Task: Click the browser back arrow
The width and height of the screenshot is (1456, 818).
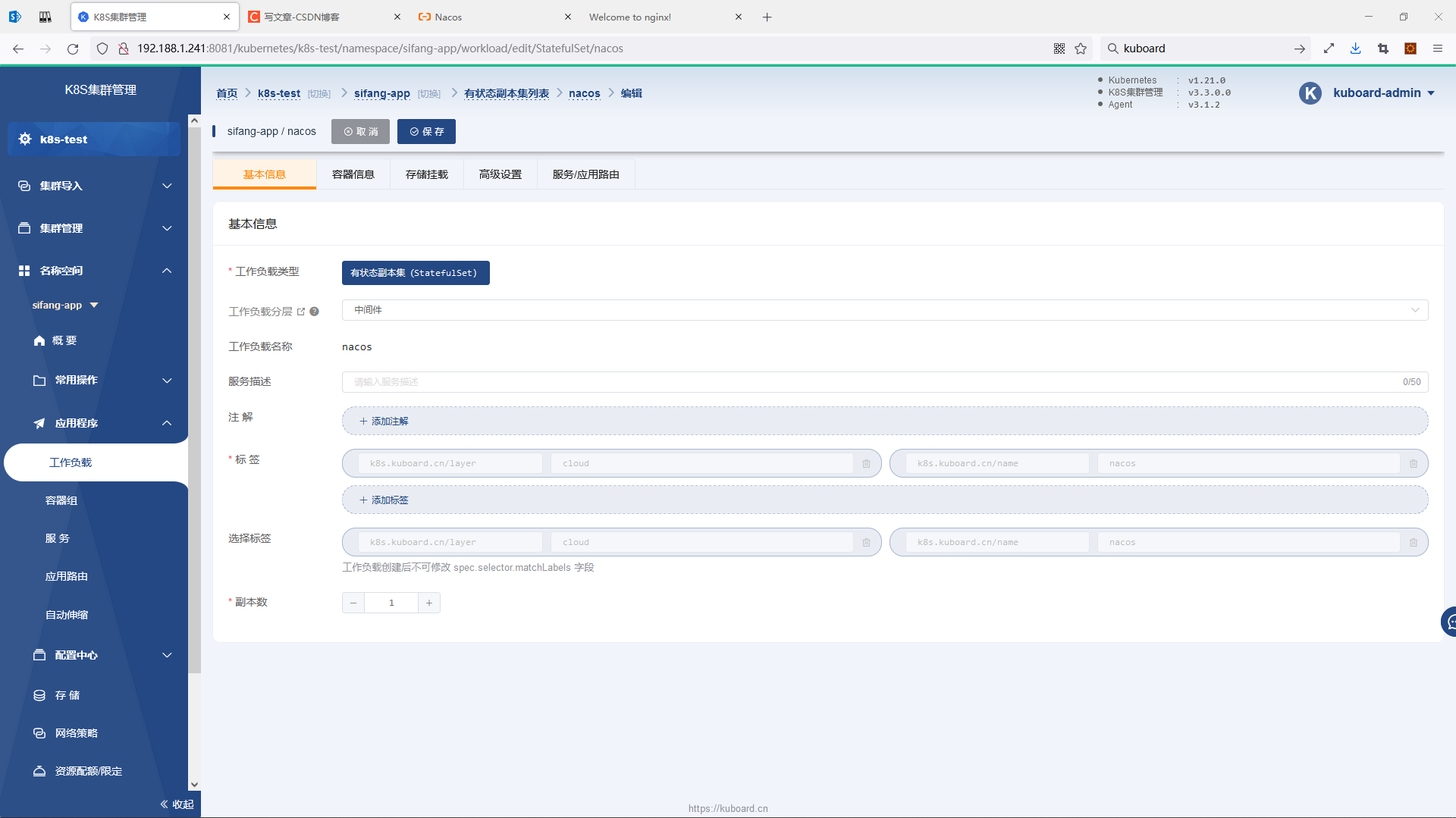Action: pos(18,49)
